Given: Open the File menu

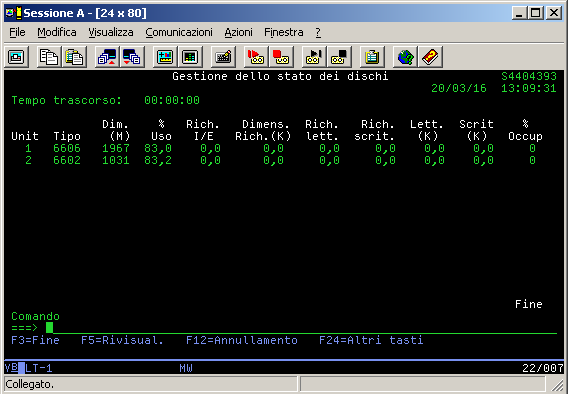Looking at the screenshot, I should click(x=17, y=32).
